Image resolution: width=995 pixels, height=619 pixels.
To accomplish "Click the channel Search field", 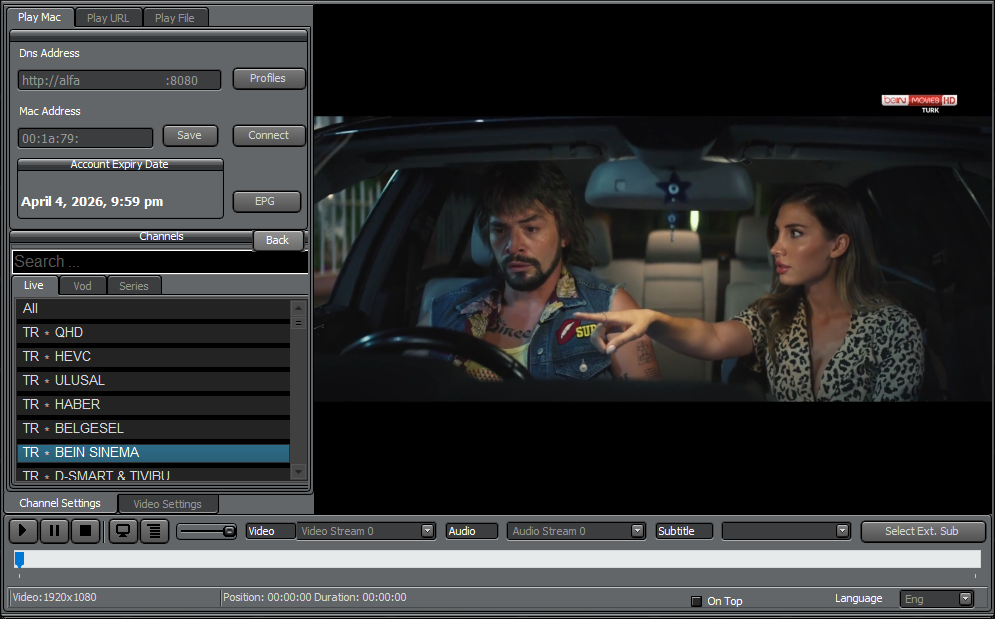I will tap(159, 262).
